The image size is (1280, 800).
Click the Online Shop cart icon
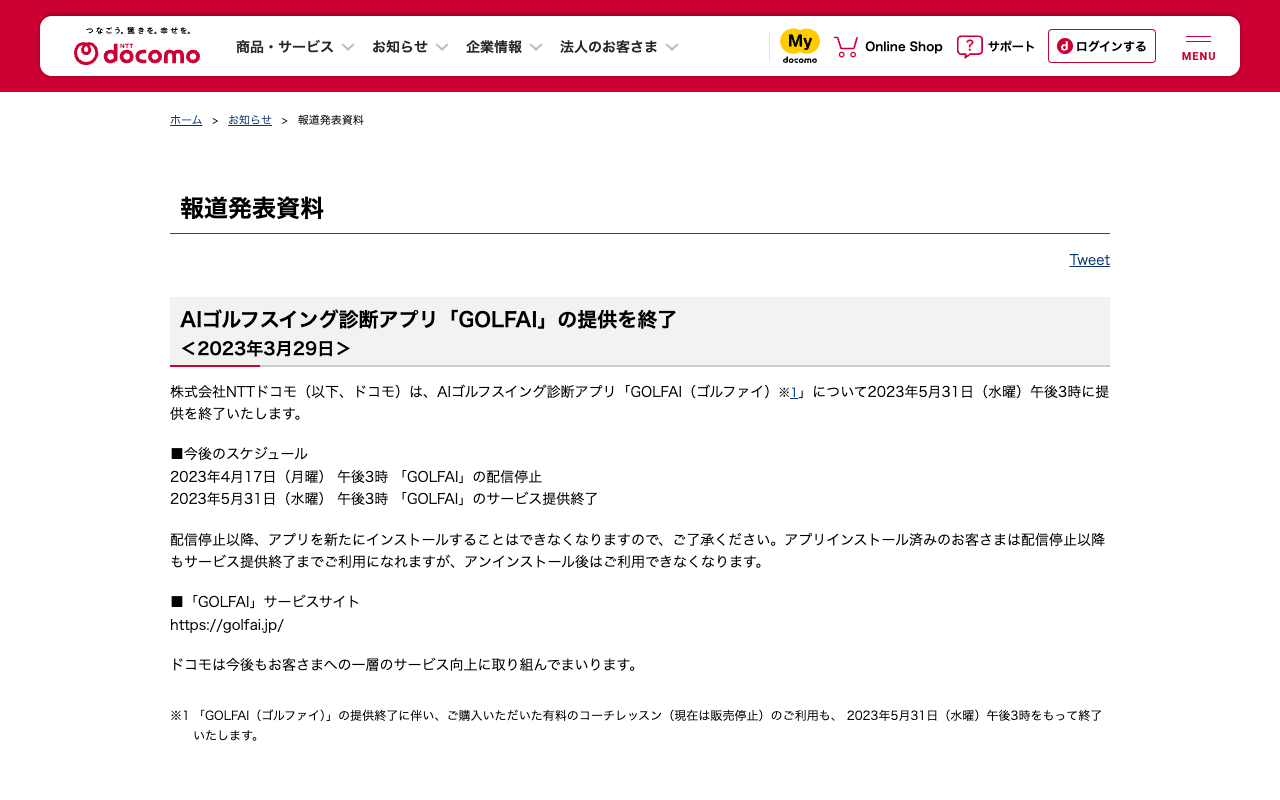coord(846,46)
